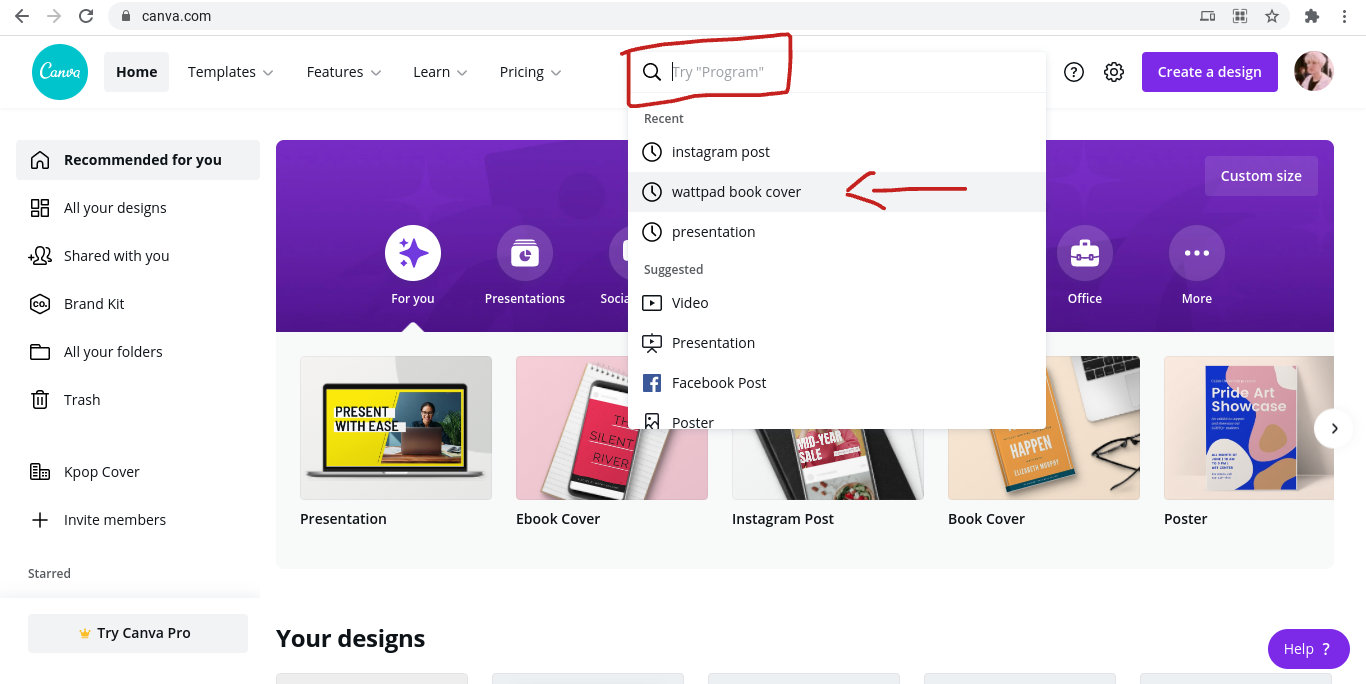Open the Help chat button
1366x684 pixels.
tap(1308, 649)
